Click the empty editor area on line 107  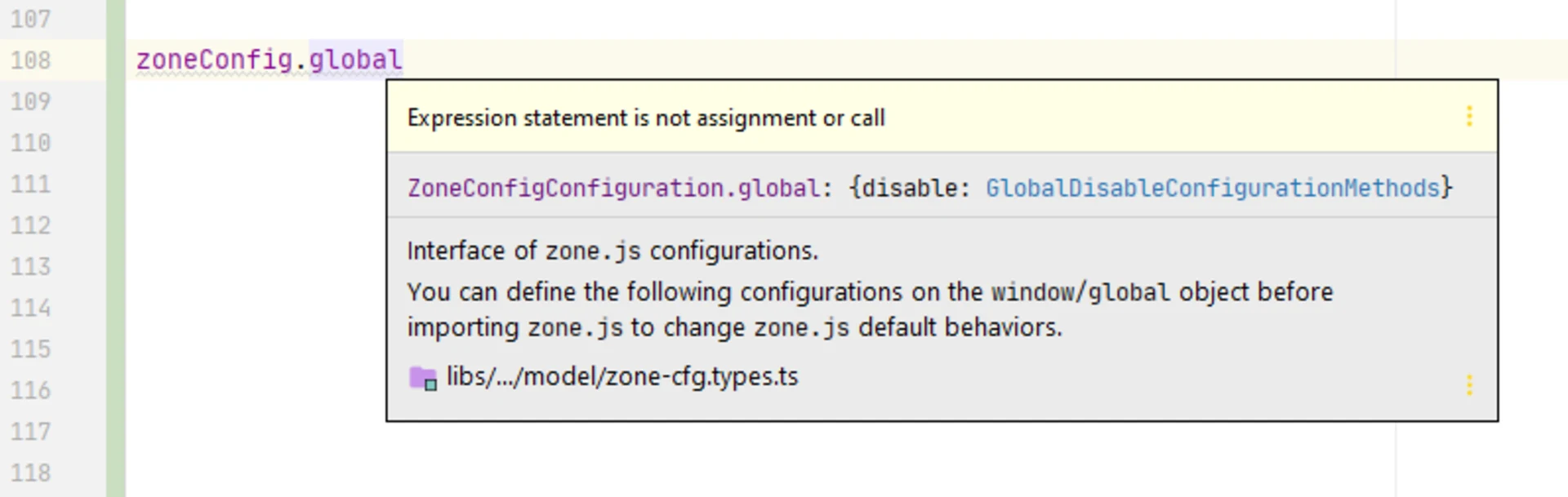pos(245,16)
